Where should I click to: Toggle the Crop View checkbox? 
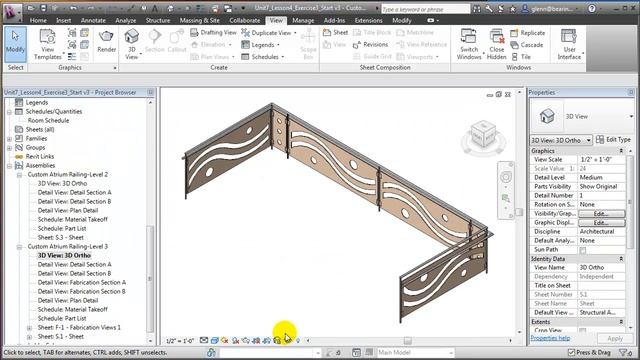tap(582, 330)
